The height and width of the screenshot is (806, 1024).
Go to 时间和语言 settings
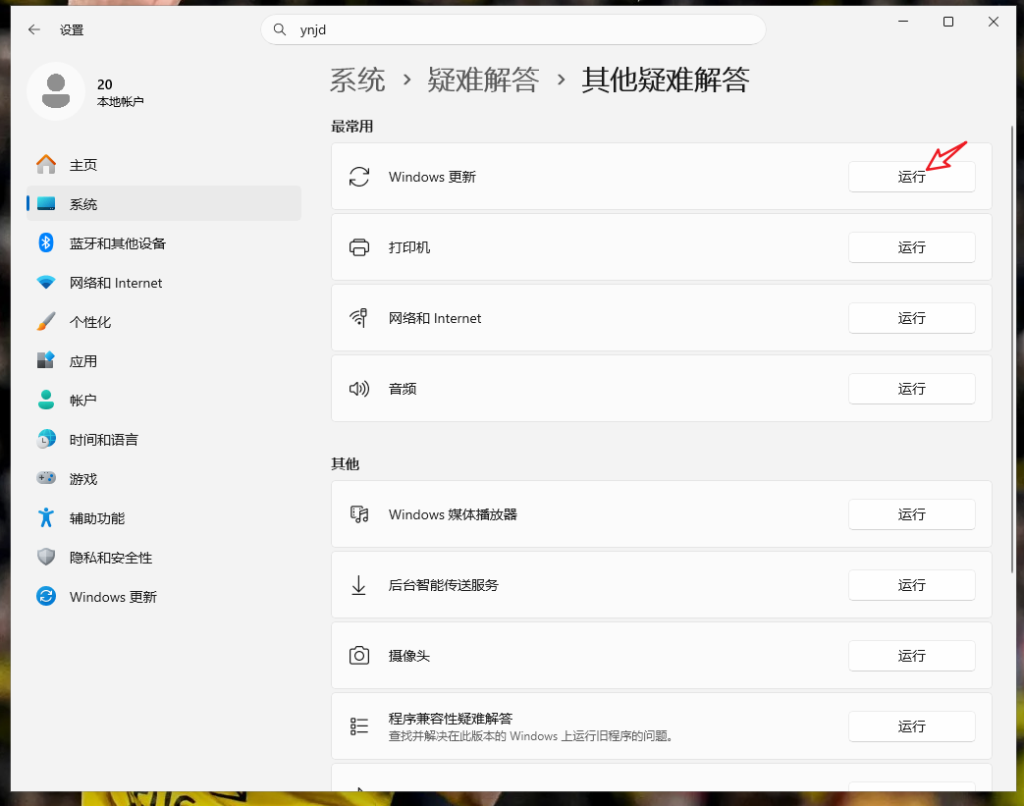pyautogui.click(x=163, y=439)
